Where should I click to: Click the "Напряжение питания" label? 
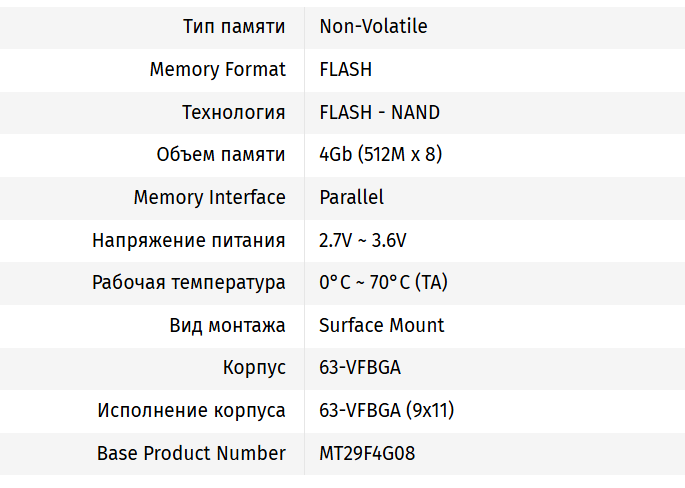(189, 240)
